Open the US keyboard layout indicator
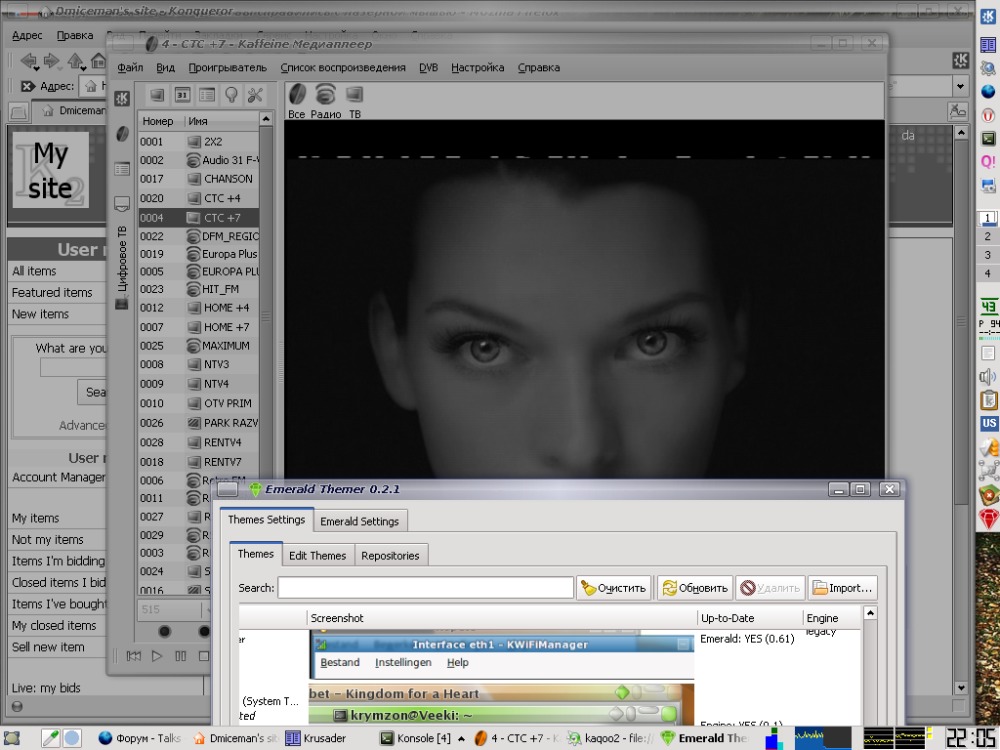The width and height of the screenshot is (1000, 750). click(989, 423)
